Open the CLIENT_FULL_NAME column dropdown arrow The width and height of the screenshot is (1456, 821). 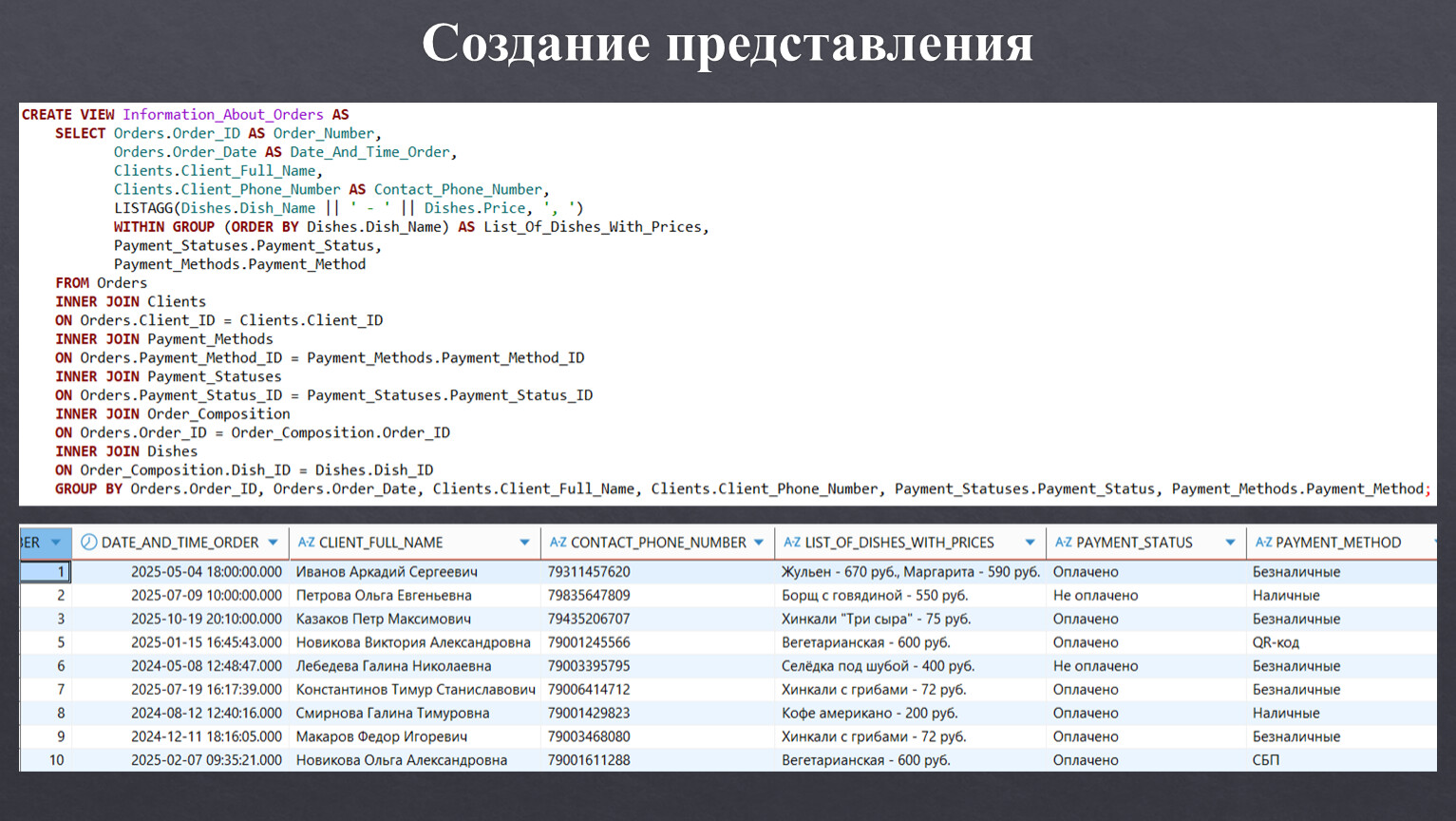tap(524, 543)
